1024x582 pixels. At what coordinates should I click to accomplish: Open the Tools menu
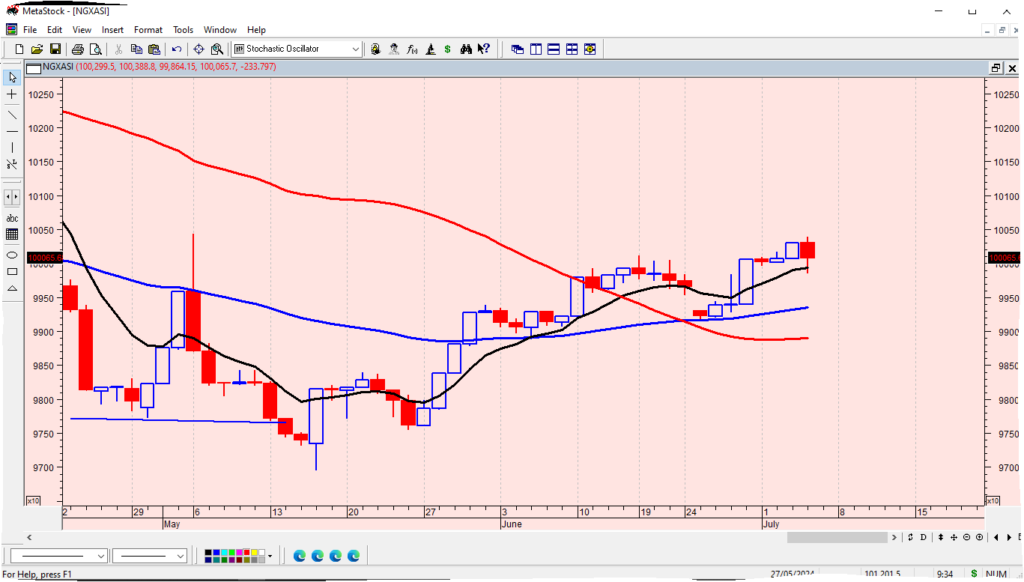[x=183, y=30]
